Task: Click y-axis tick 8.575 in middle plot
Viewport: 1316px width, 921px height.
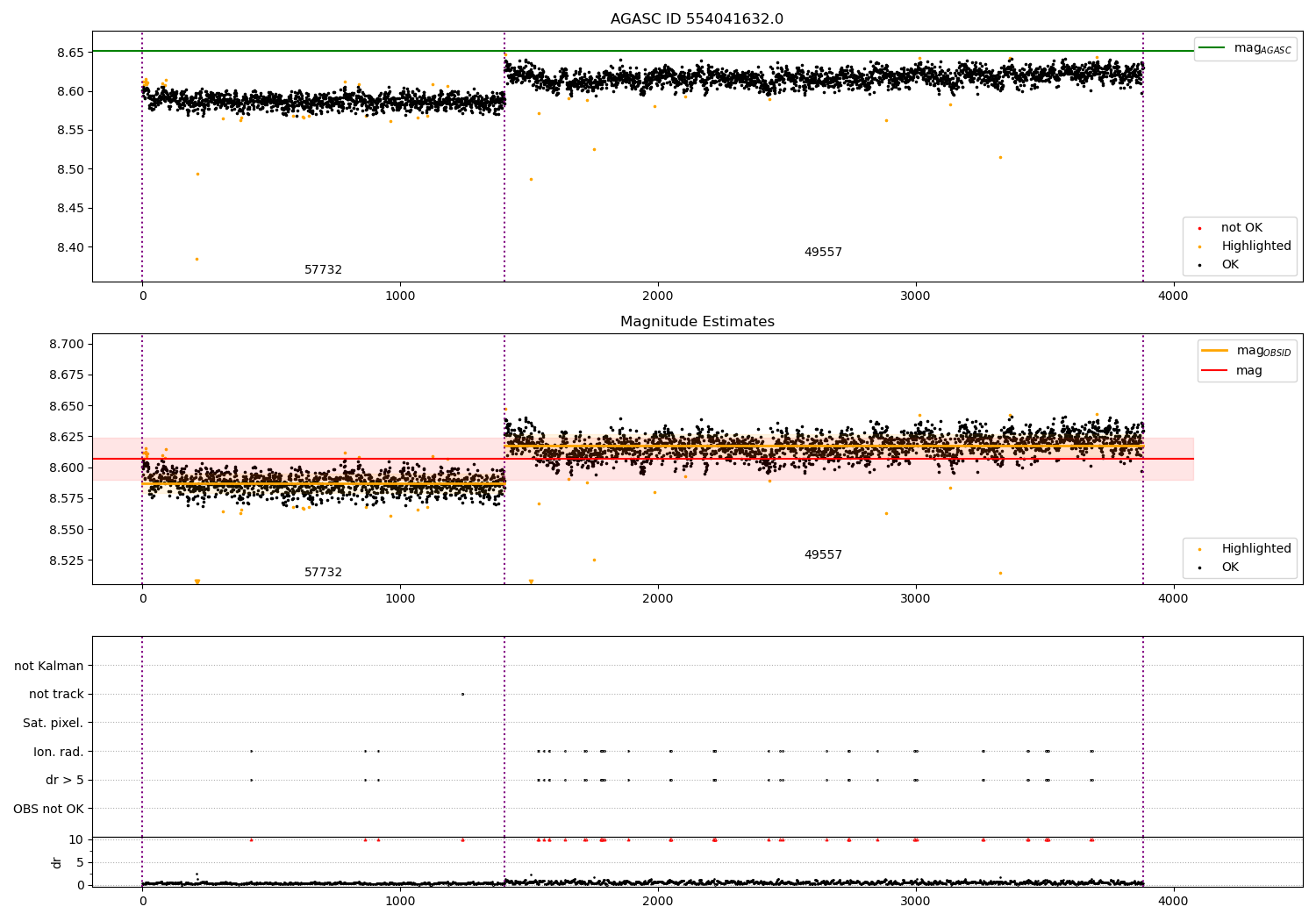Action: pyautogui.click(x=67, y=498)
